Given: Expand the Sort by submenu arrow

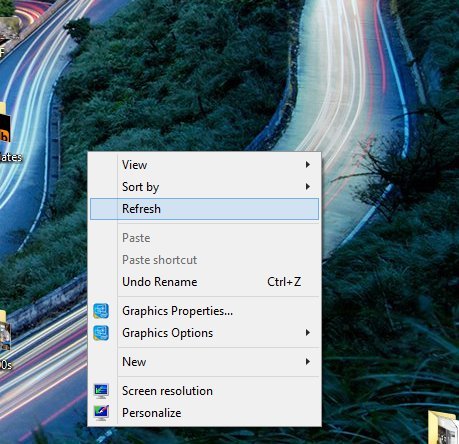Looking at the screenshot, I should click(x=308, y=187).
